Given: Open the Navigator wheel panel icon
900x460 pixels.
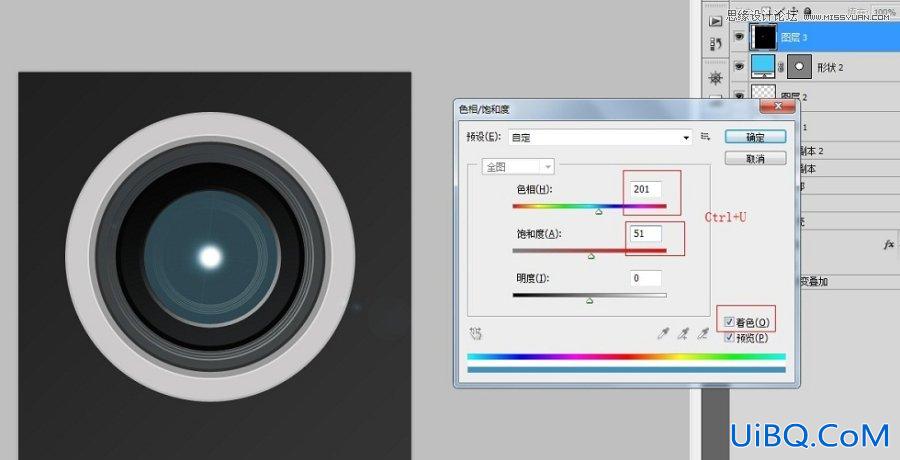Looking at the screenshot, I should coord(715,78).
